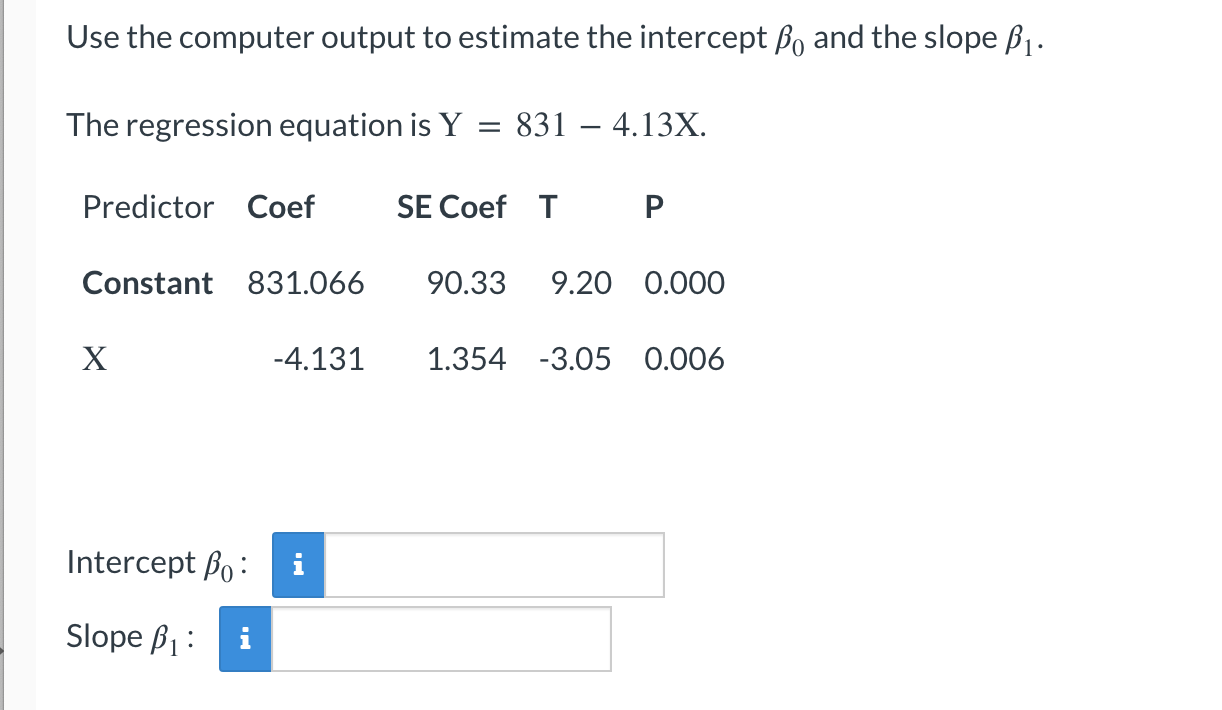The width and height of the screenshot is (1222, 710).
Task: Click the SE Coef column header
Action: point(451,207)
